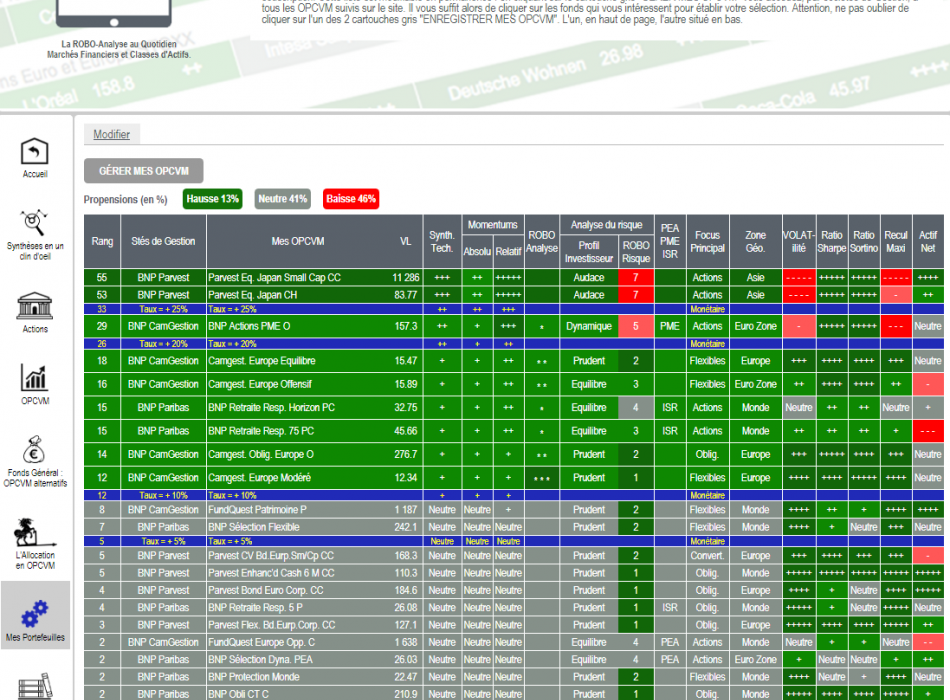The image size is (950, 700).
Task: Select BNP Protection Monde fund
Action: click(x=254, y=677)
